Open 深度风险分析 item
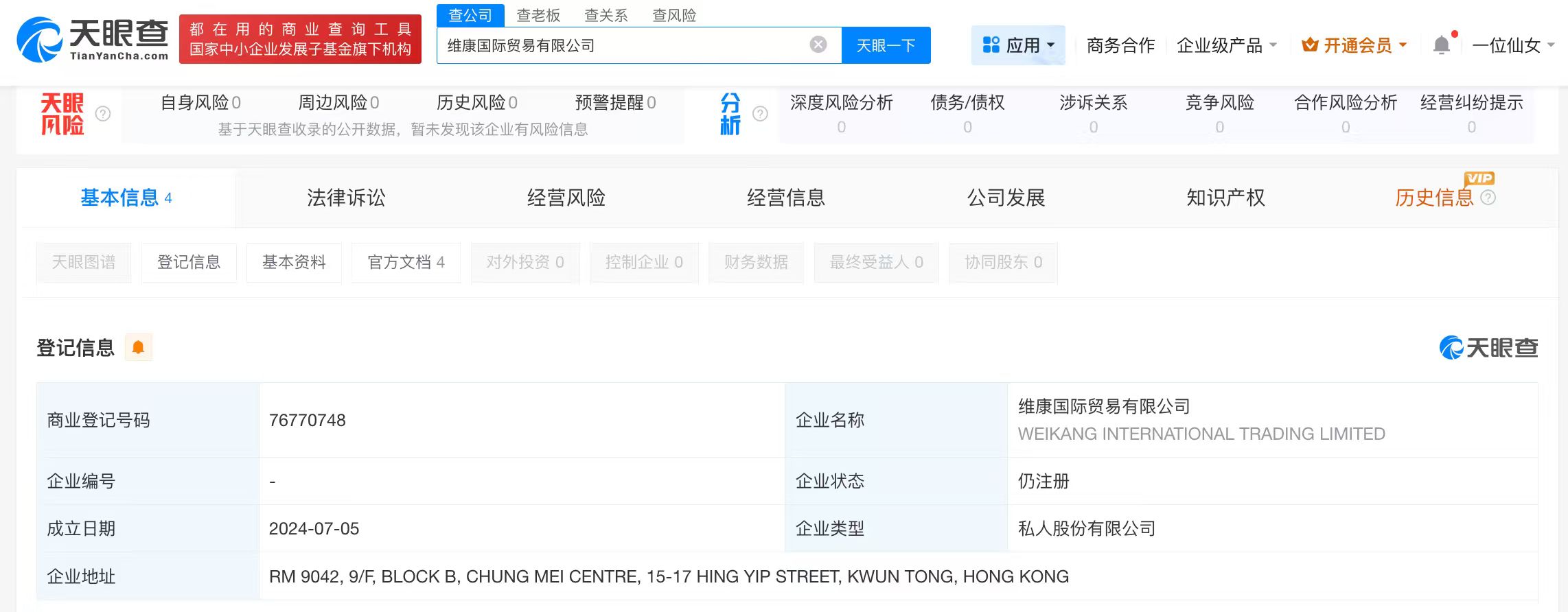 point(842,114)
